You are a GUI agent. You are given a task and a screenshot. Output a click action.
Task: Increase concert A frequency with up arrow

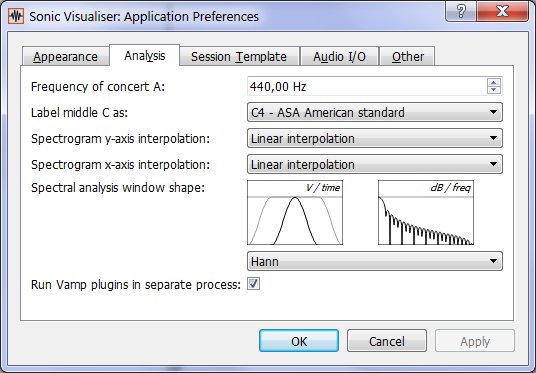494,82
